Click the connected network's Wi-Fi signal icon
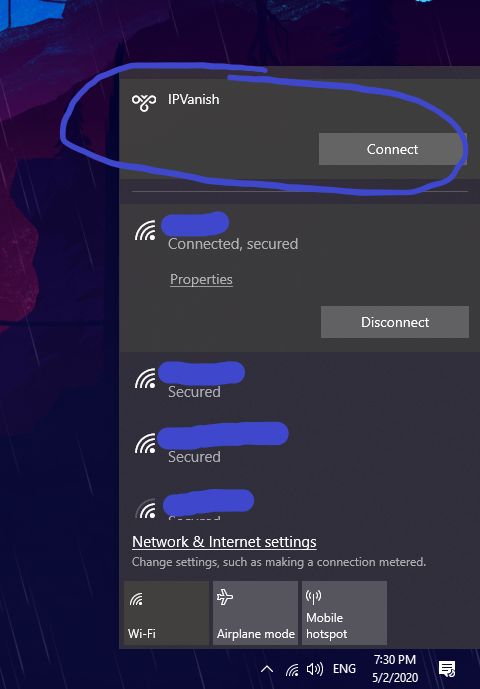 (145, 231)
